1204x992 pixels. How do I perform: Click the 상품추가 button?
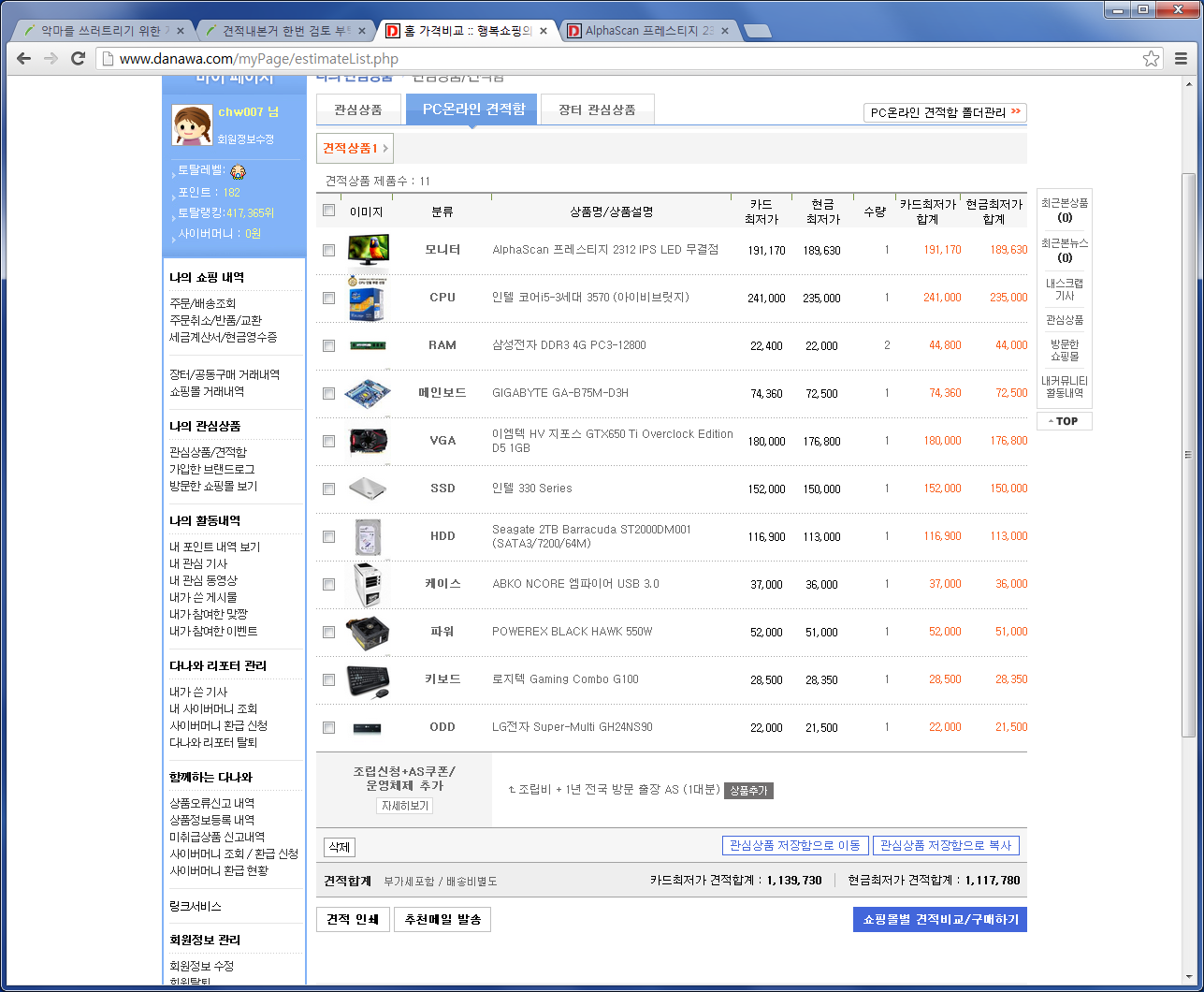pyautogui.click(x=748, y=791)
